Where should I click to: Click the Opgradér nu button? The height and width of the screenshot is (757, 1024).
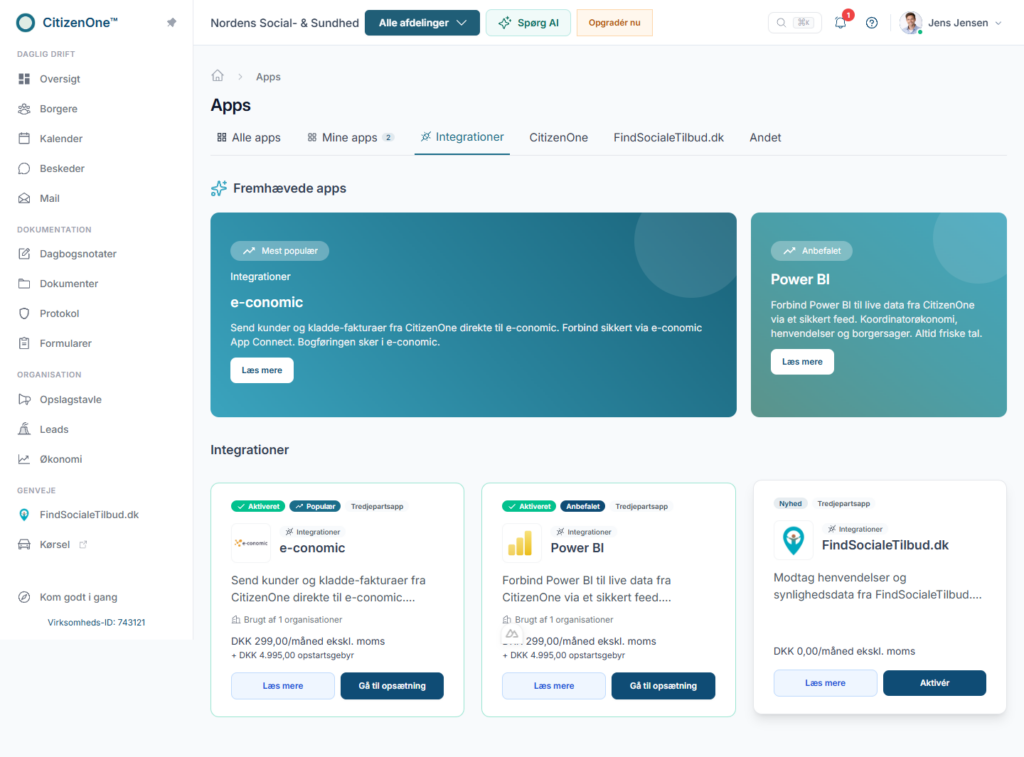coord(615,23)
